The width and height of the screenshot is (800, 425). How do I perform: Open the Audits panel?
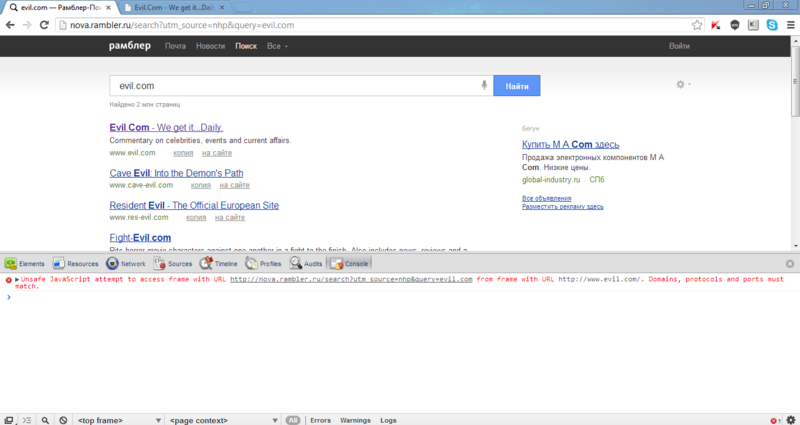pos(306,264)
